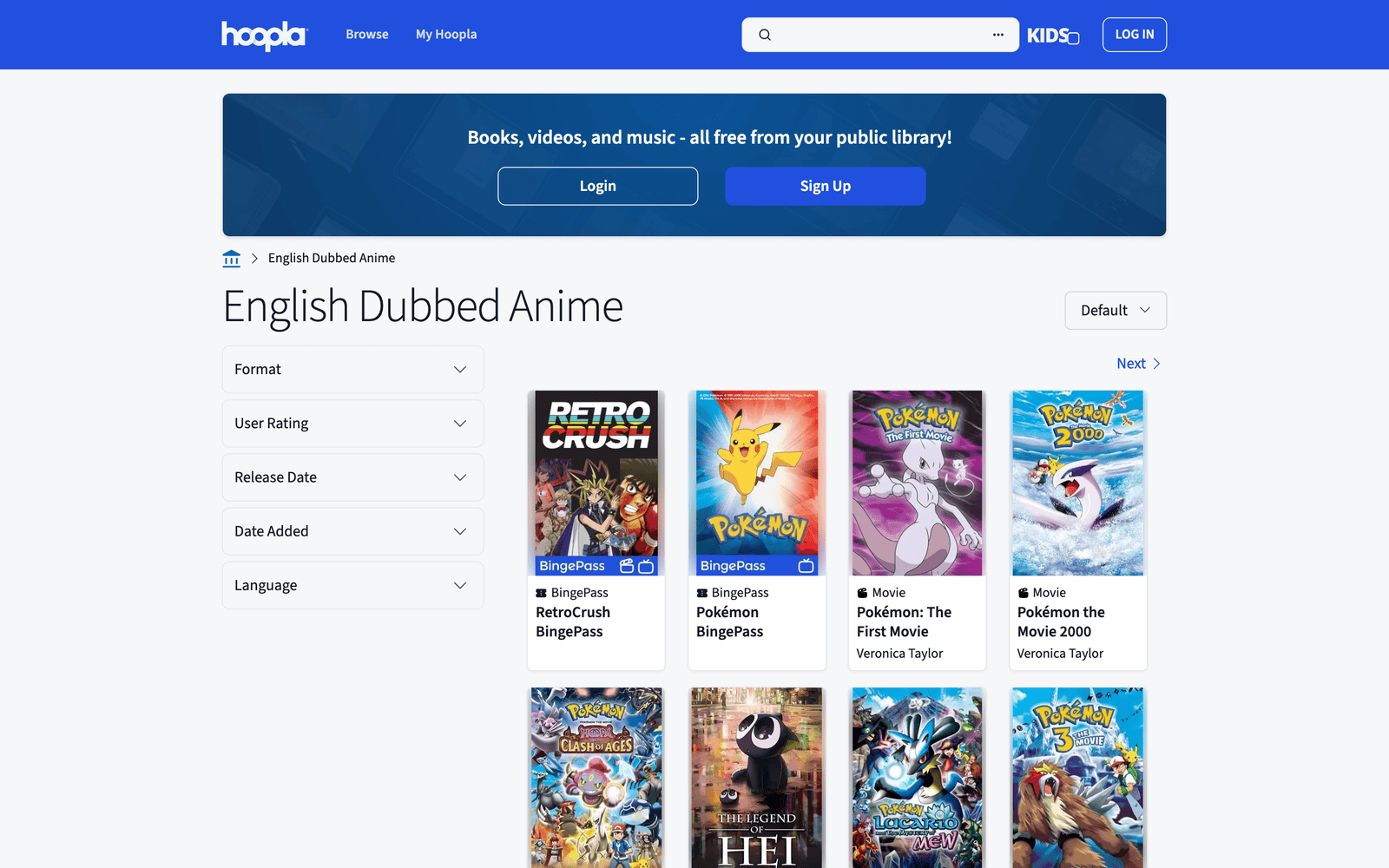Viewport: 1389px width, 868px height.
Task: Open the Browse menu
Action: (367, 35)
